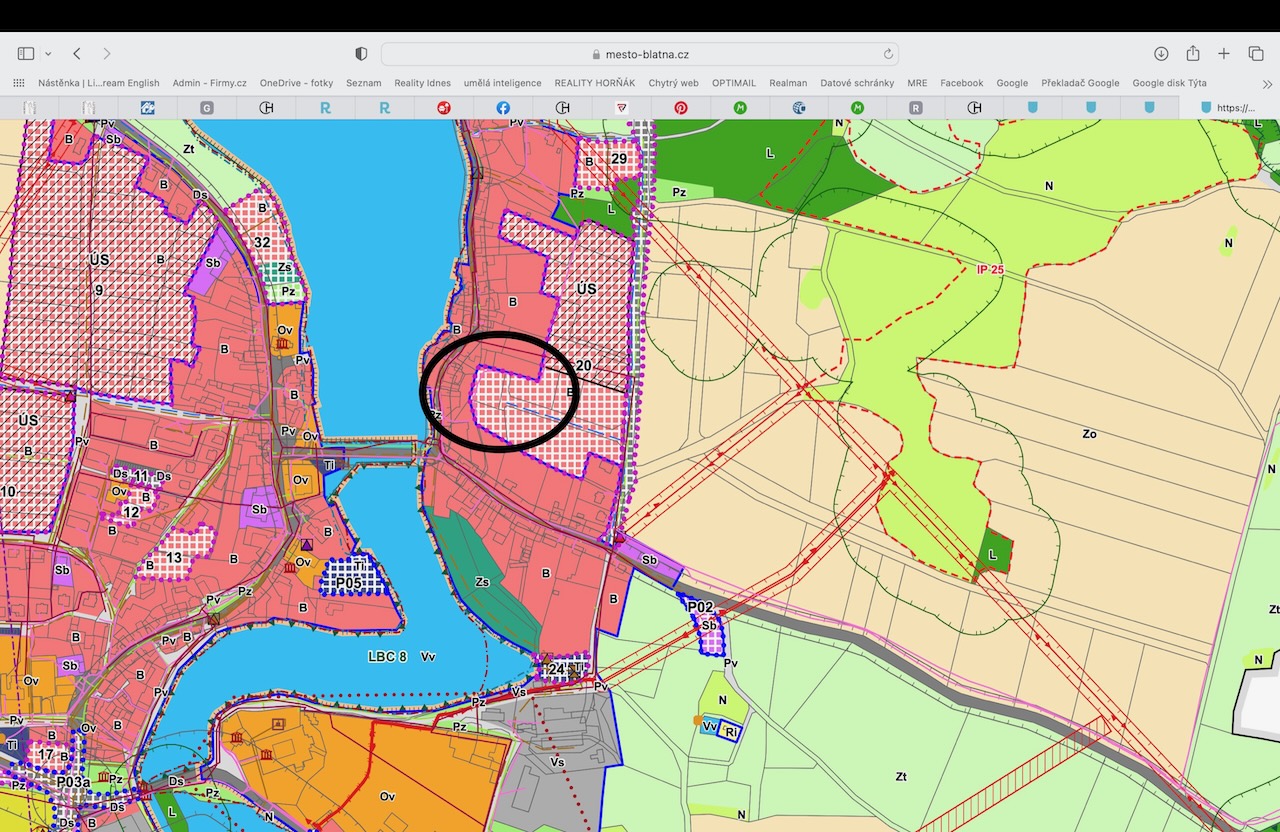1280x832 pixels.
Task: Open the MRE bookmark
Action: [917, 83]
